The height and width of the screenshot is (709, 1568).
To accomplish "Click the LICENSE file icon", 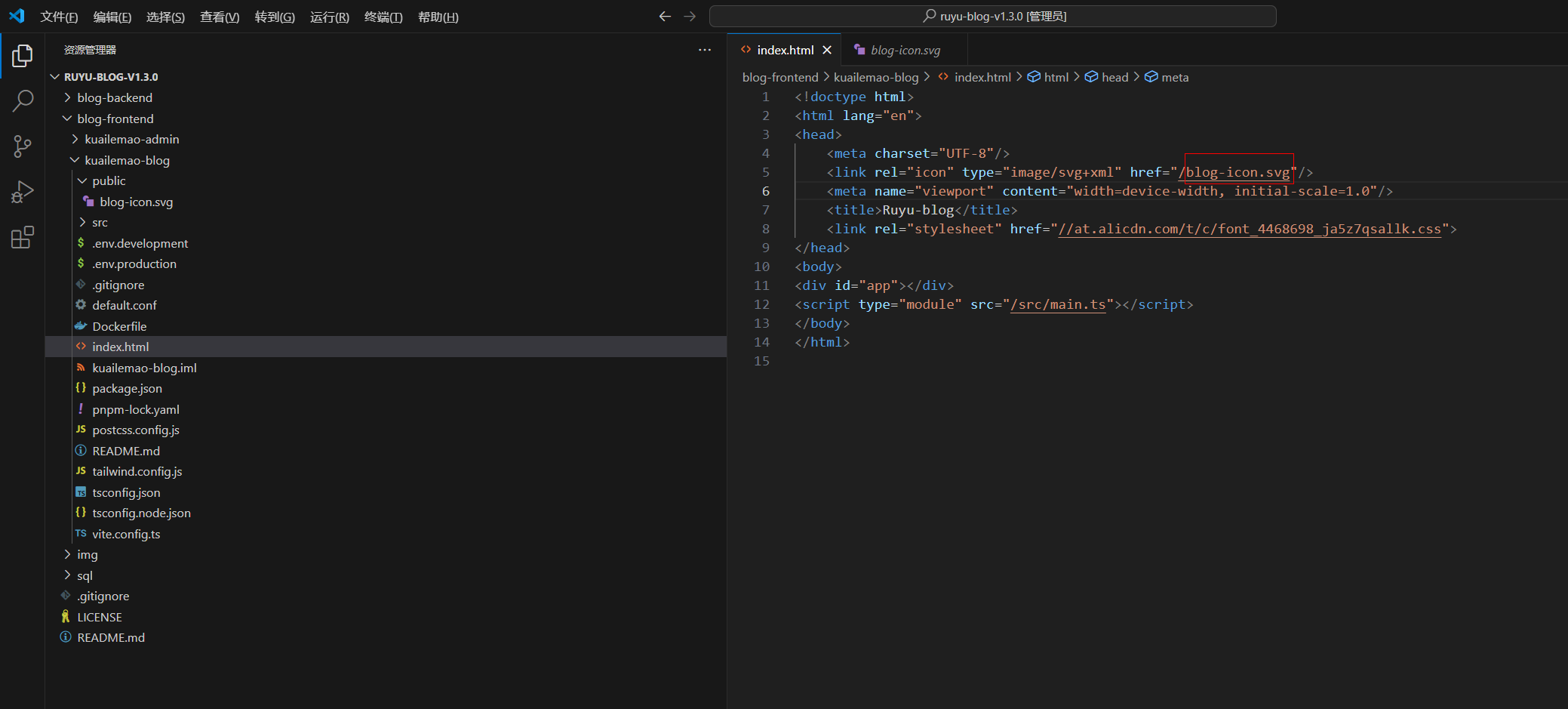I will click(x=66, y=617).
